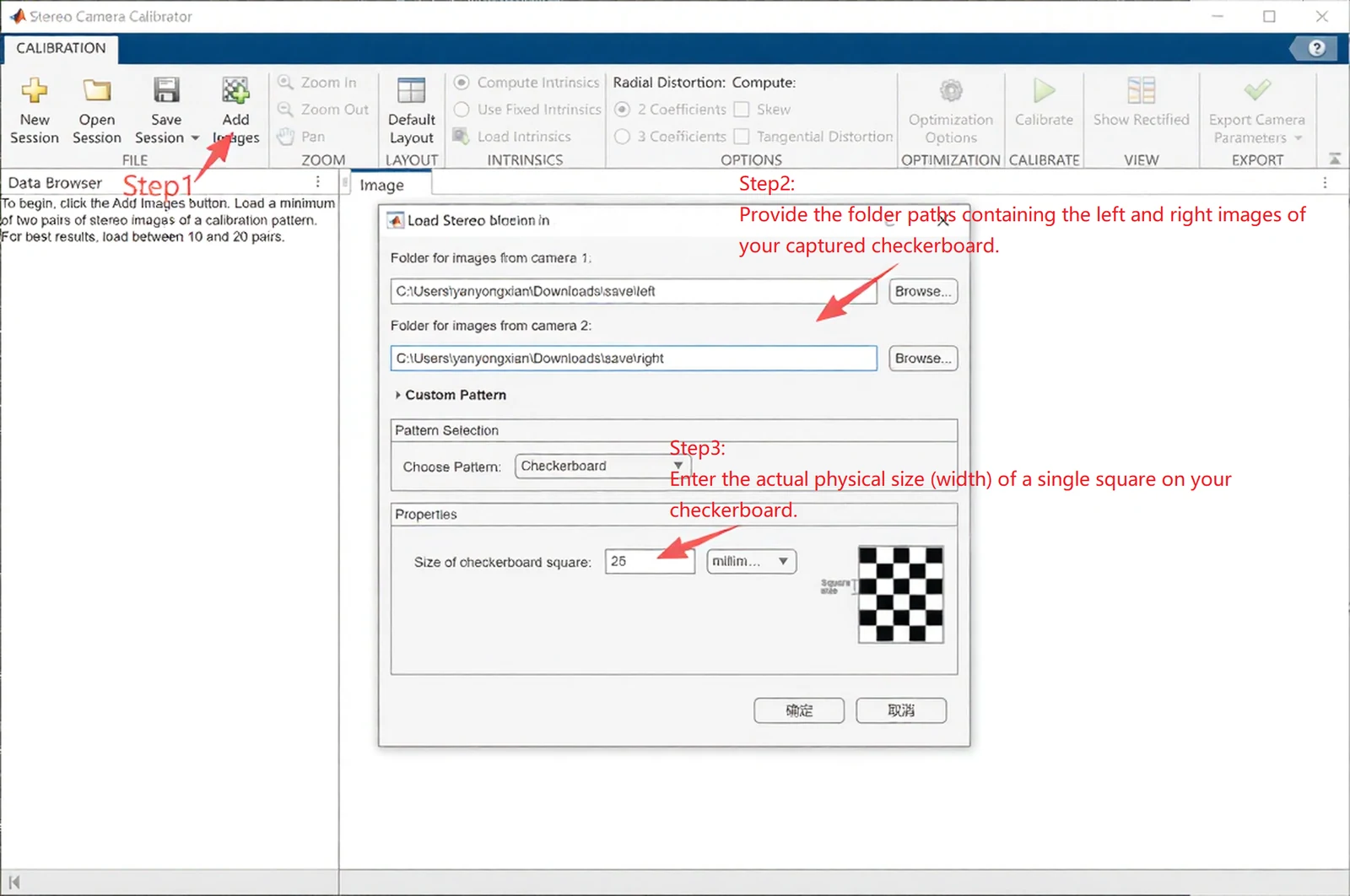Save Session using the floppy disk icon
Viewport: 1350px width, 896px height.
tap(165, 90)
